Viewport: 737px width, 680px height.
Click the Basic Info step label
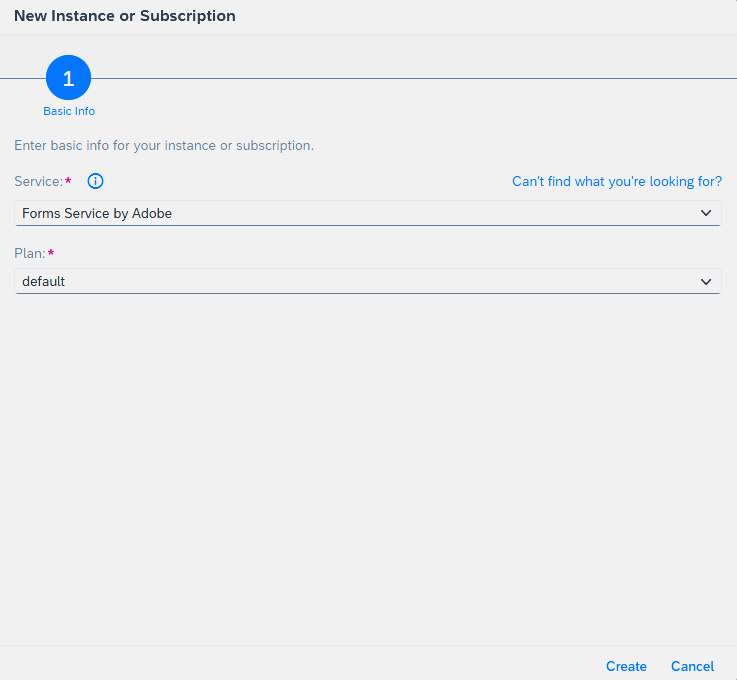pos(69,111)
